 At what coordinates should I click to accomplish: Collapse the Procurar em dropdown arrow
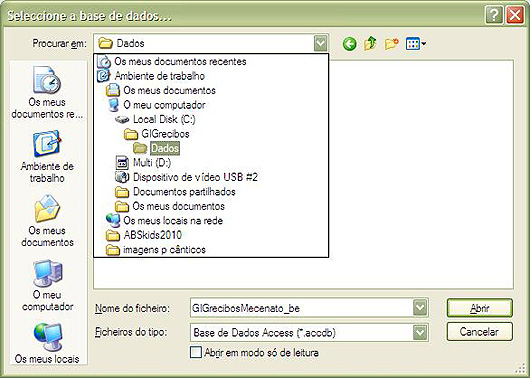(x=320, y=43)
